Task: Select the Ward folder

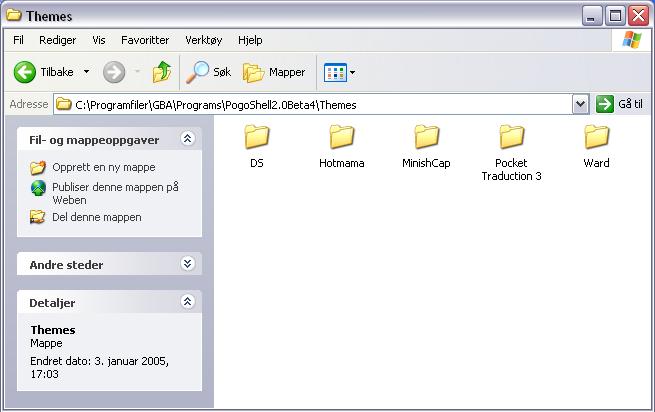Action: click(x=597, y=146)
